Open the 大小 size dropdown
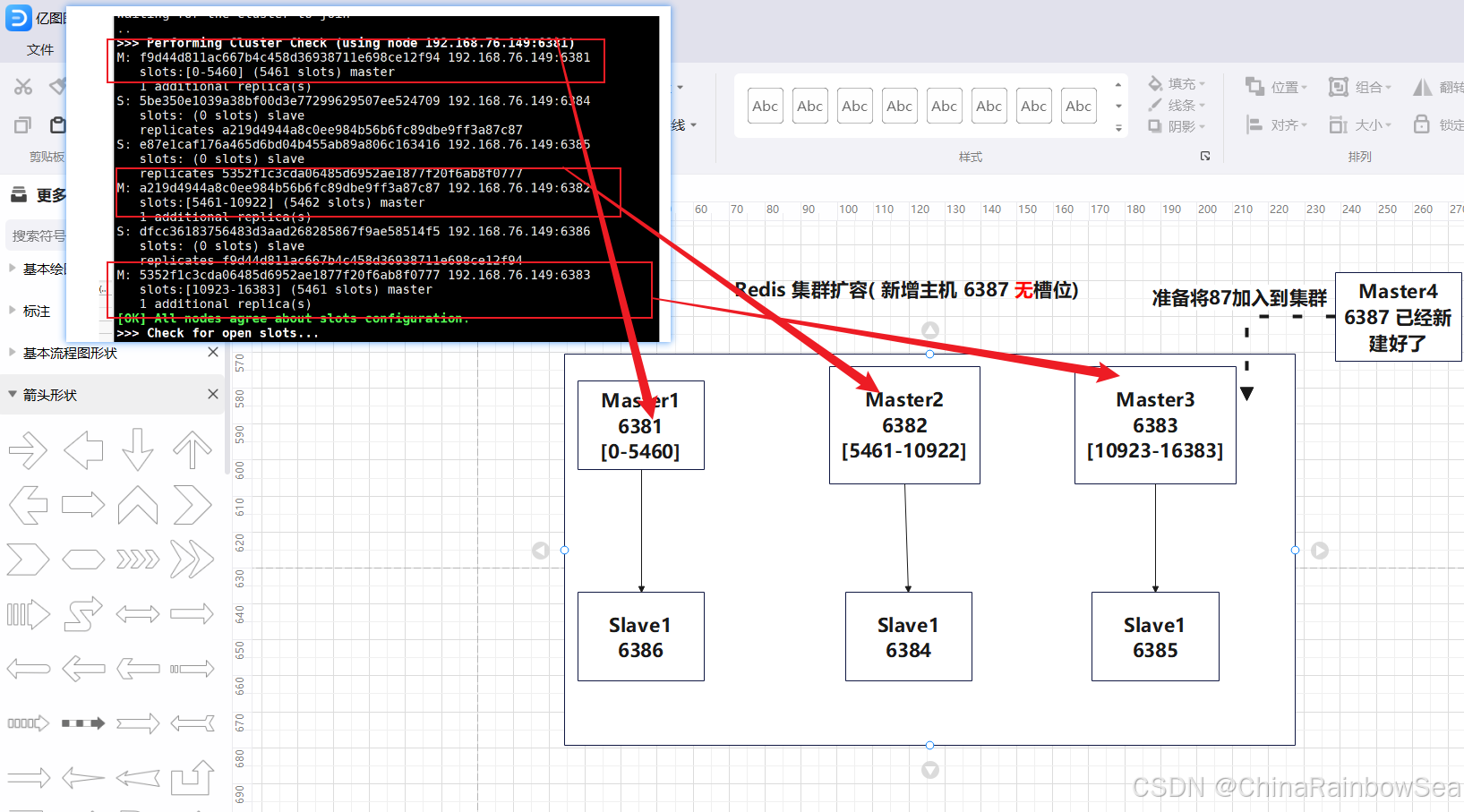 tap(1360, 124)
